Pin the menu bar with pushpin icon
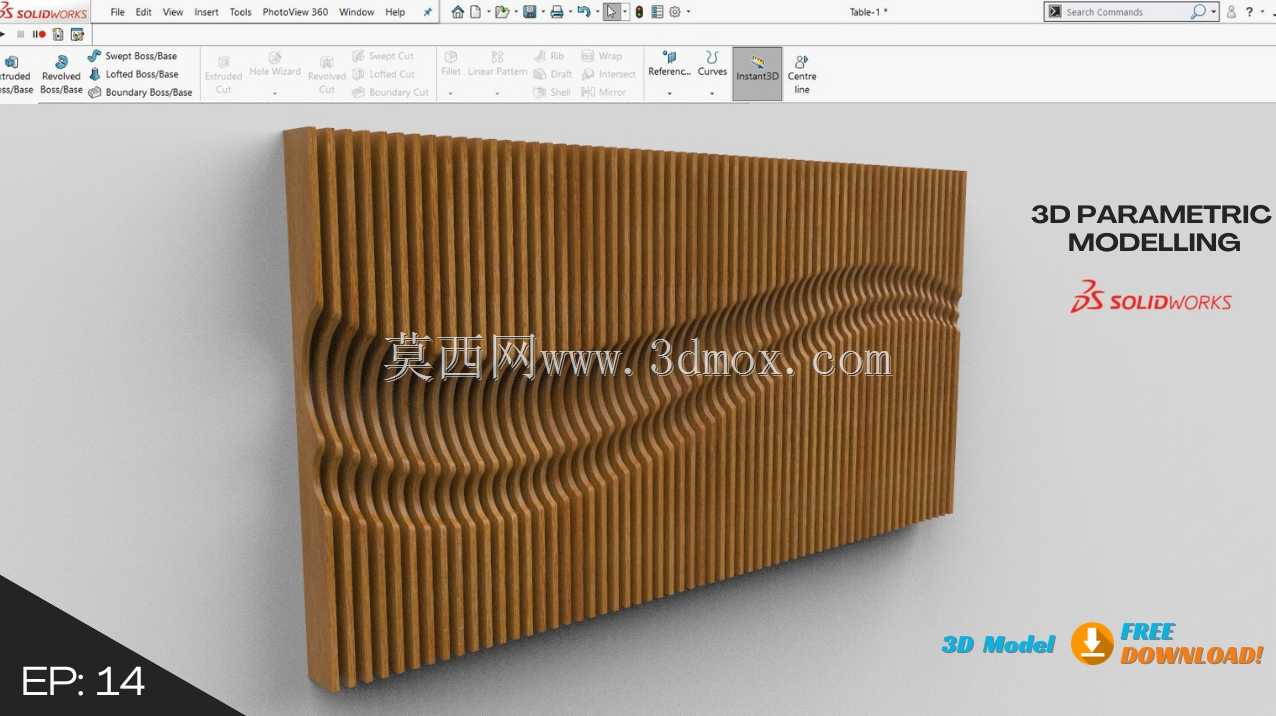This screenshot has height=716, width=1276. point(428,12)
